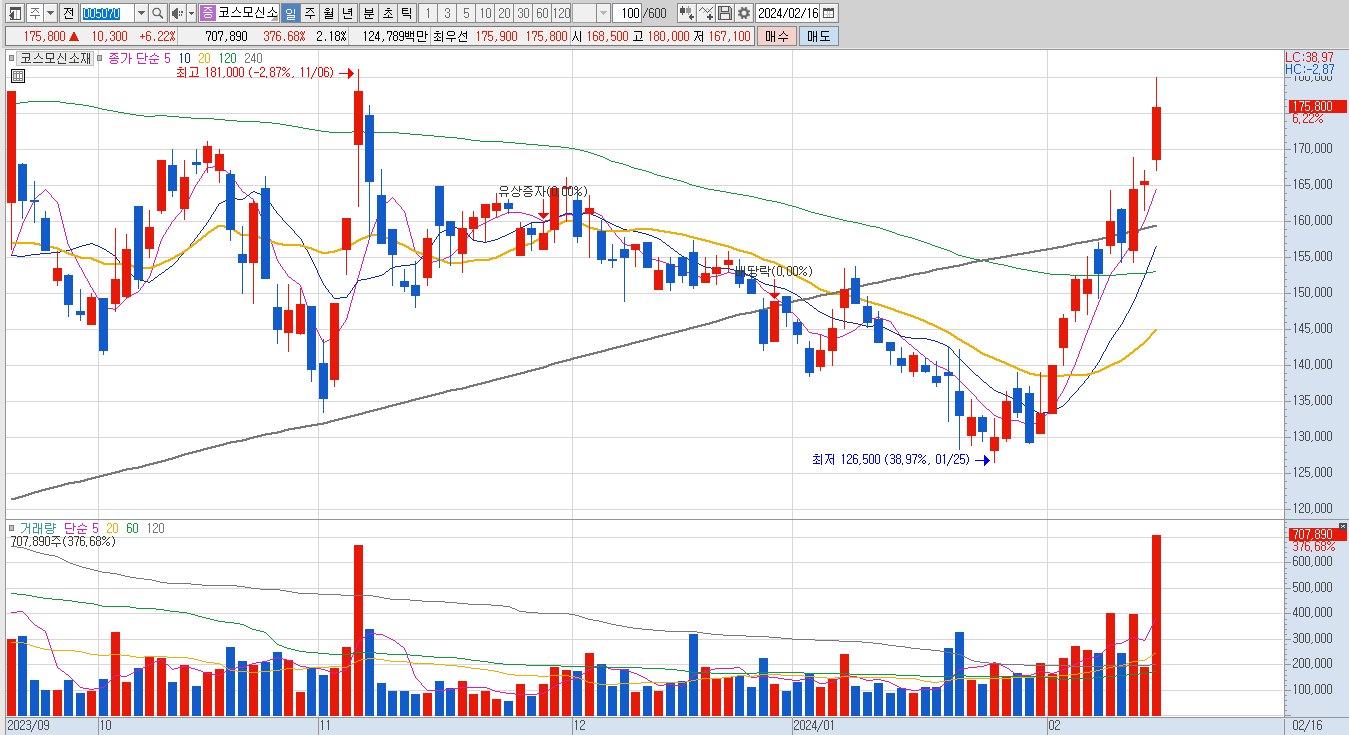Viewport: 1349px width, 735px height.
Task: Click the 종가 단순 moving-average legend label
Action: pyautogui.click(x=133, y=58)
